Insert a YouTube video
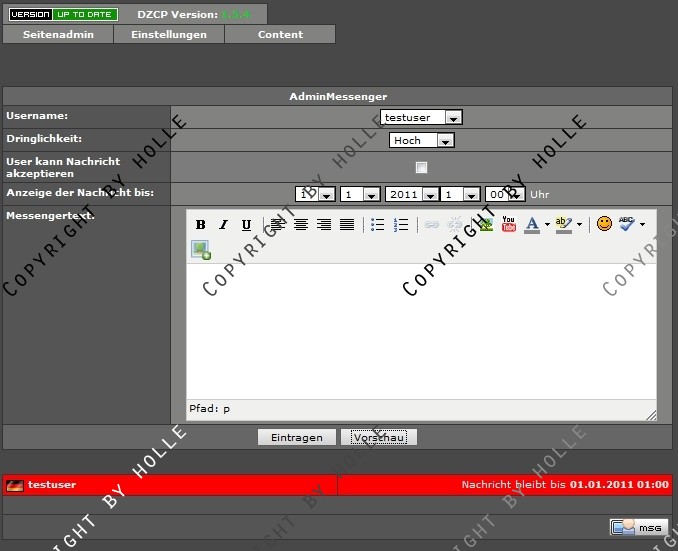Screen dimensions: 678x551 509,224
